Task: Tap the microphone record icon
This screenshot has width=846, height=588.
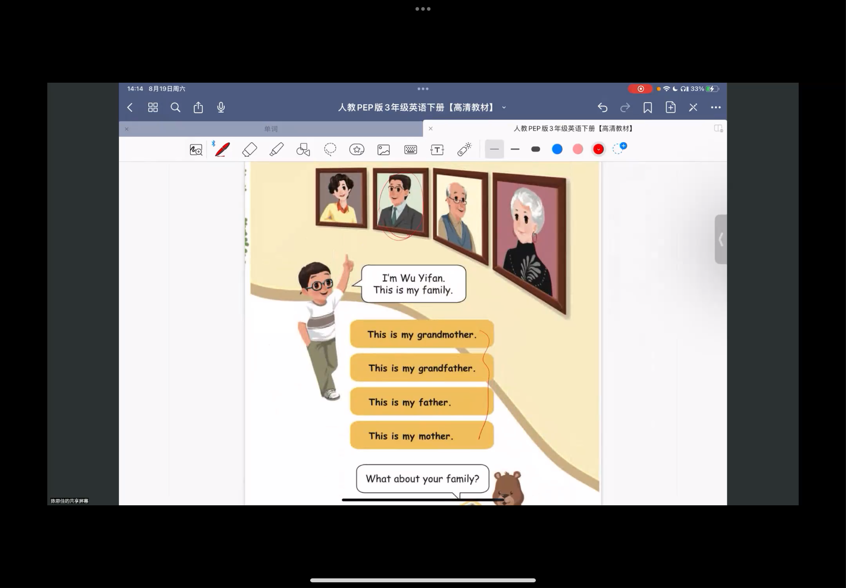Action: 221,107
